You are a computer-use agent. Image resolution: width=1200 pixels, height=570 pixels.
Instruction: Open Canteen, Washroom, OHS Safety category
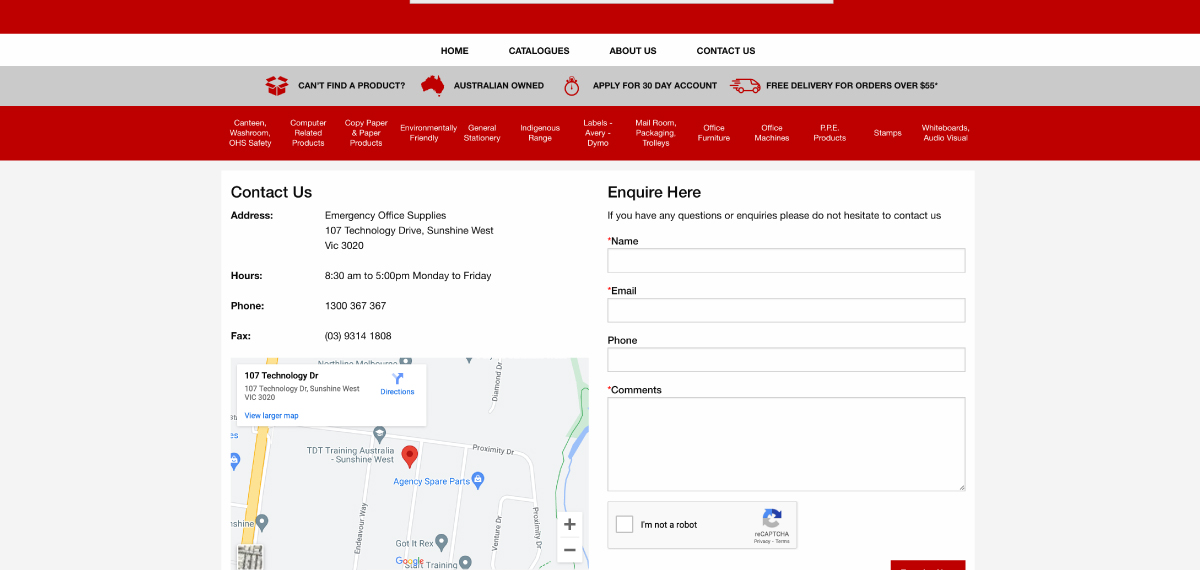tap(250, 133)
